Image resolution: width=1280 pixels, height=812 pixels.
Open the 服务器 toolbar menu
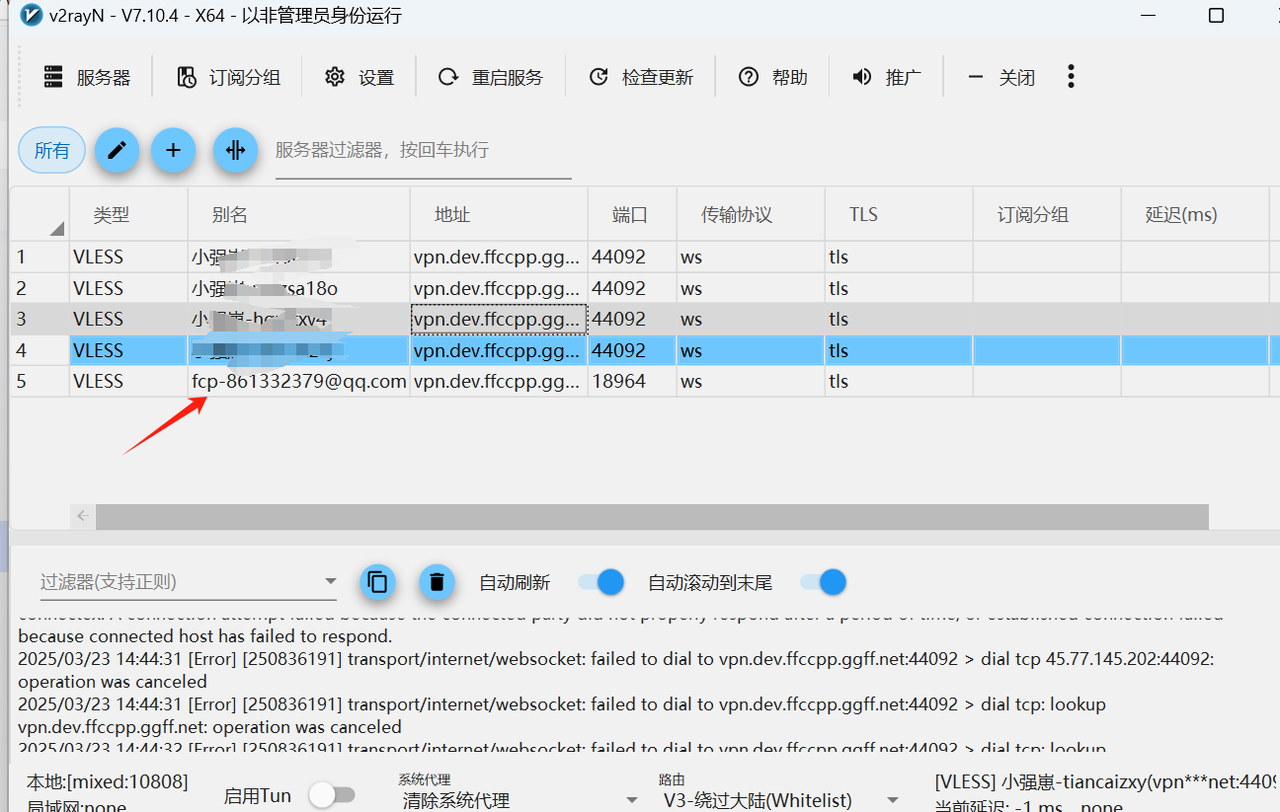pos(88,77)
